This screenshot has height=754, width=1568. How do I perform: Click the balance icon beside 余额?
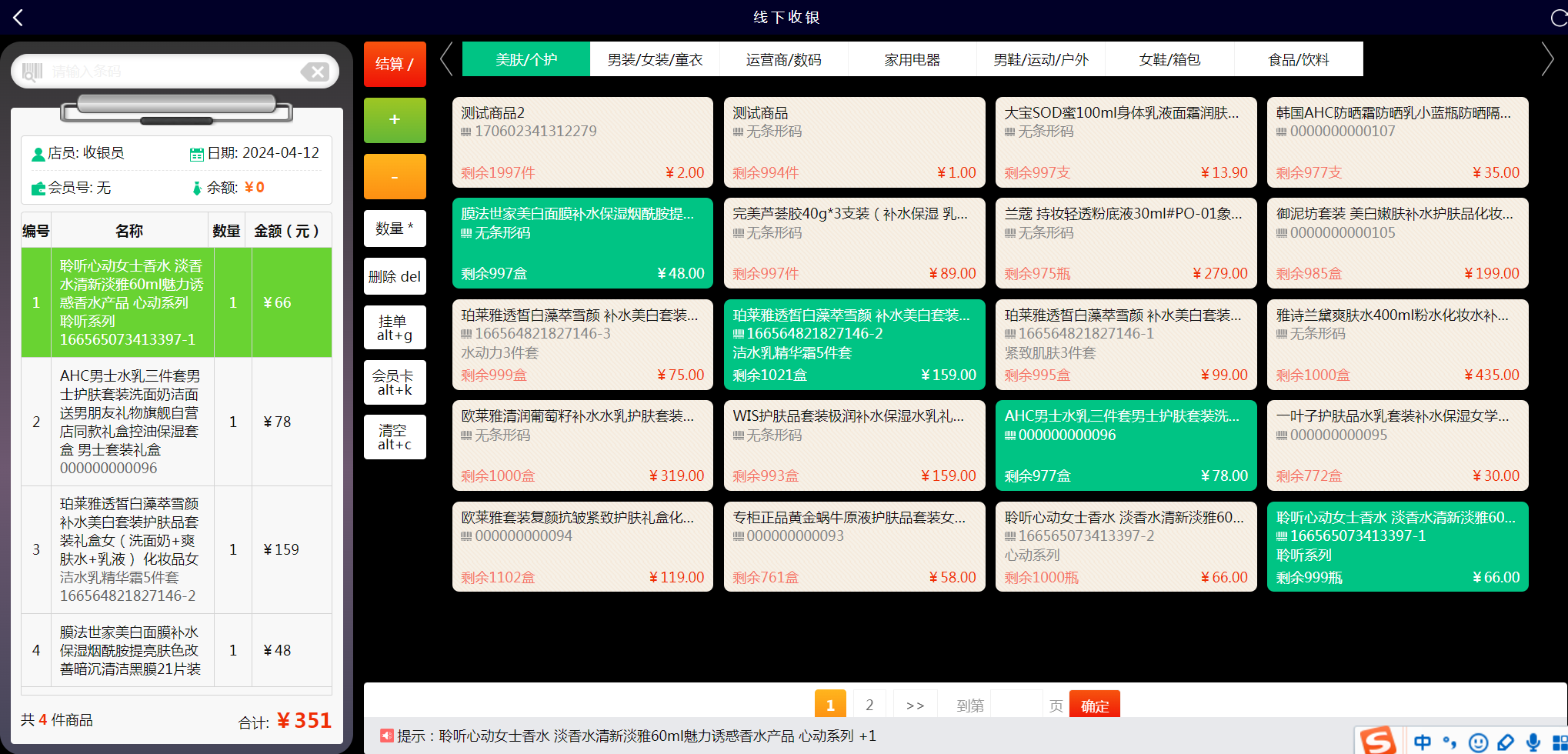197,188
